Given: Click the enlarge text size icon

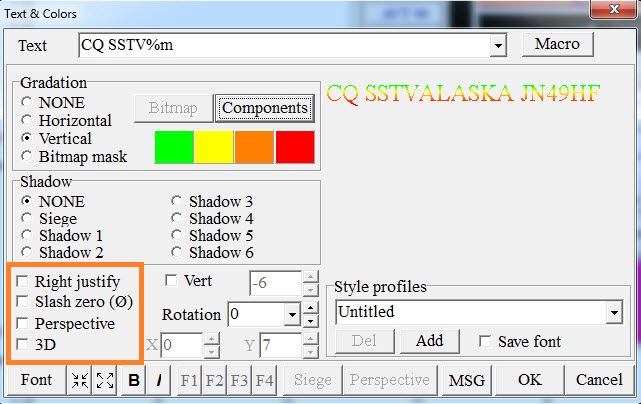Looking at the screenshot, I should [105, 380].
